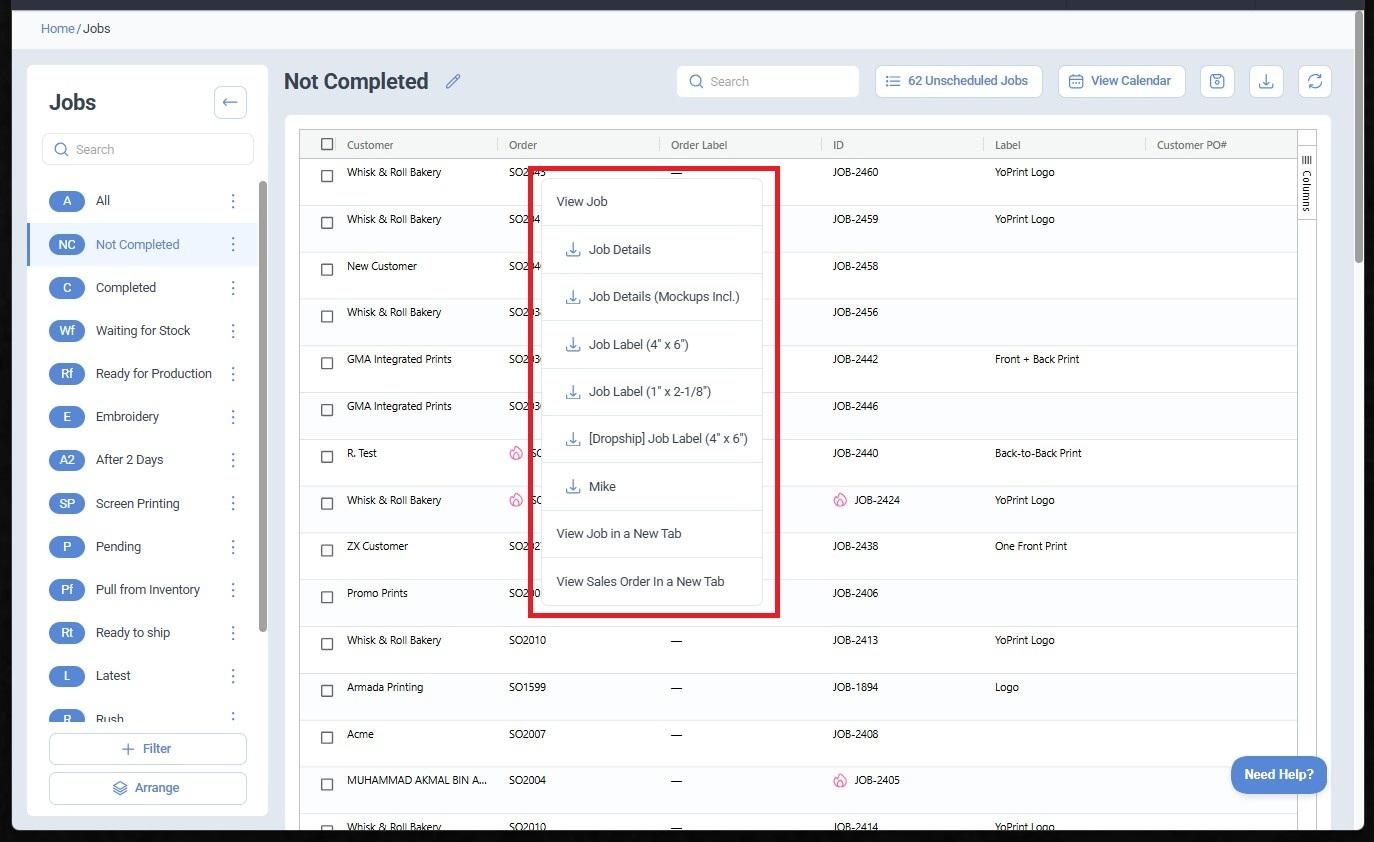The width and height of the screenshot is (1374, 842).
Task: Open the 62 Unscheduled Jobs list
Action: tap(958, 81)
